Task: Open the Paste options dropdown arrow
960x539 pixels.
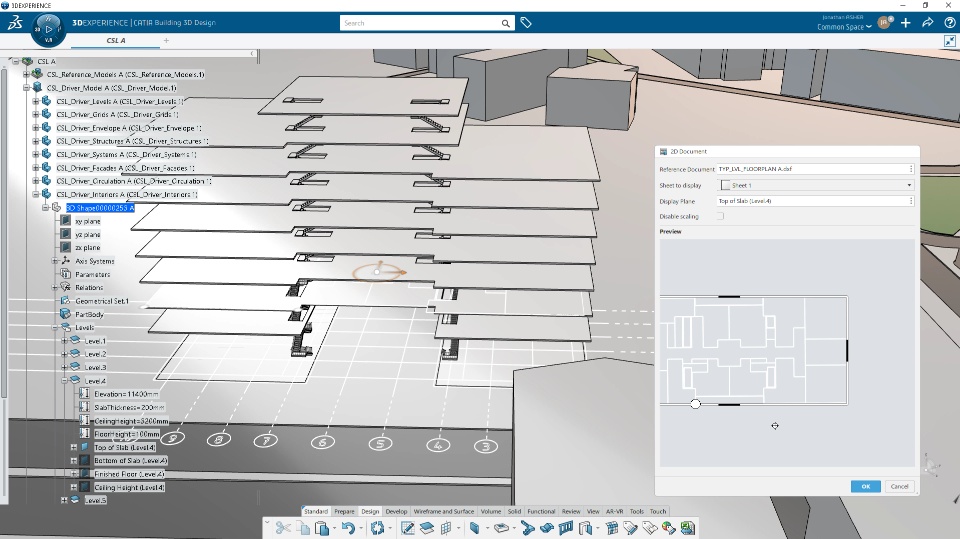Action: click(x=334, y=528)
